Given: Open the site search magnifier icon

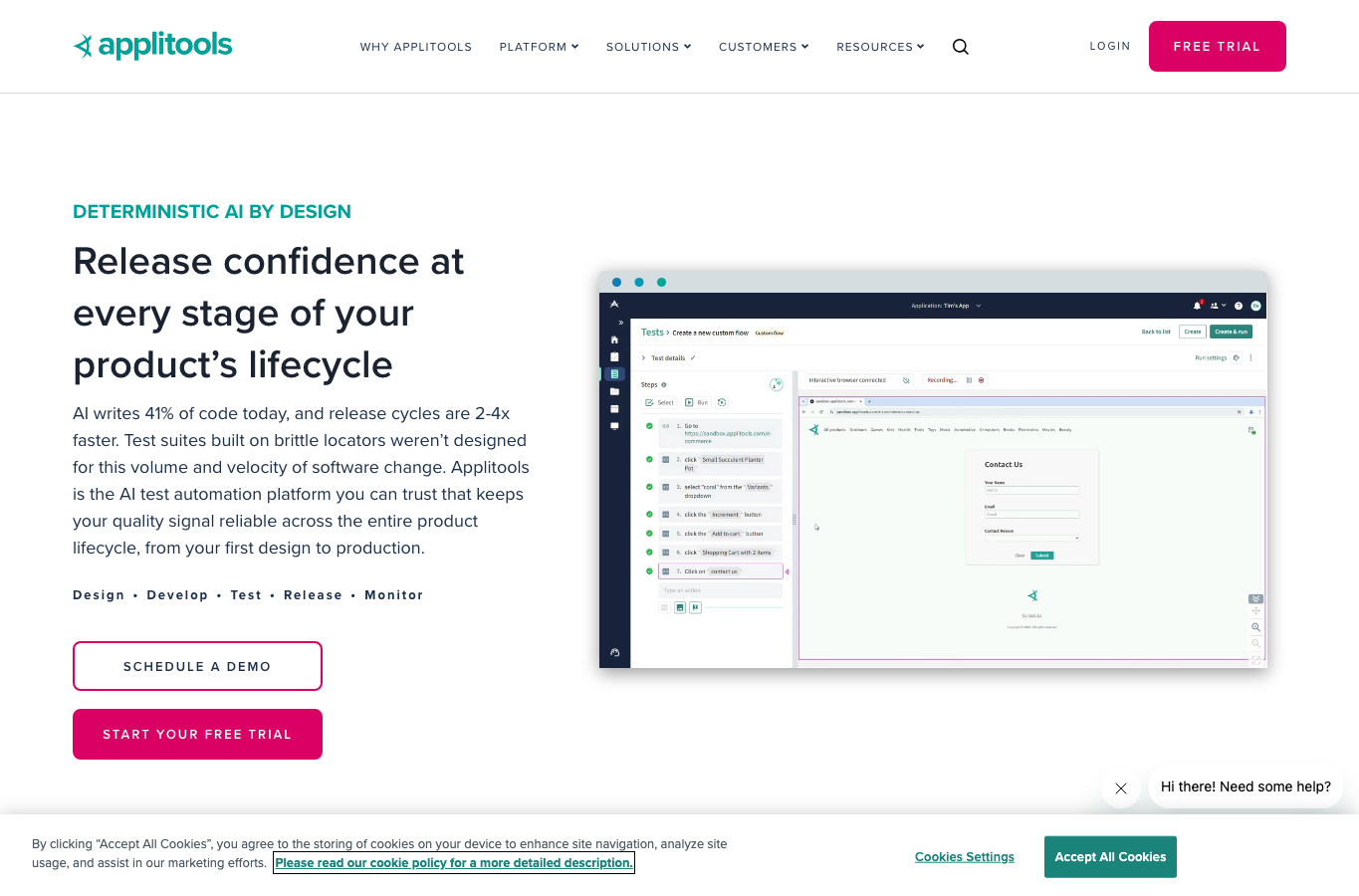Looking at the screenshot, I should point(960,47).
